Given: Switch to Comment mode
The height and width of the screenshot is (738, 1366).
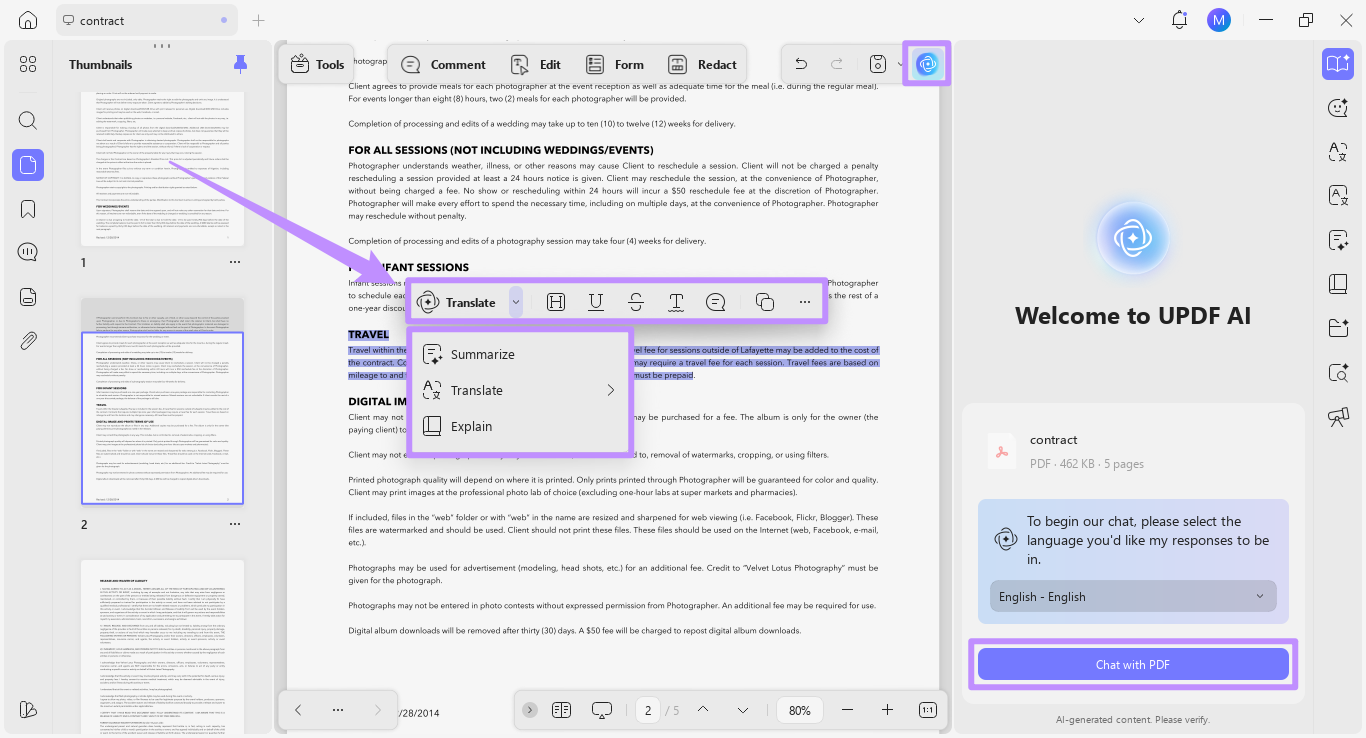Looking at the screenshot, I should [x=443, y=64].
